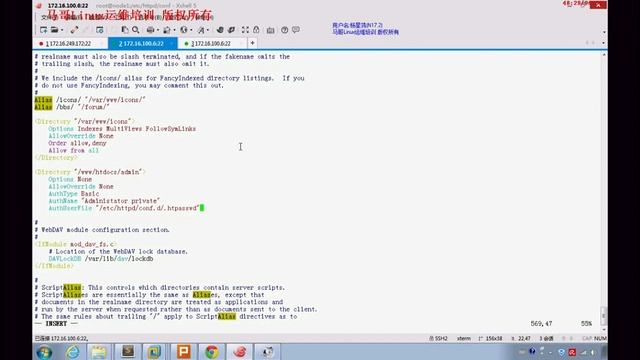This screenshot has width=640, height=360.
Task: Click the copy-paste clipboard icon
Action: [125, 30]
